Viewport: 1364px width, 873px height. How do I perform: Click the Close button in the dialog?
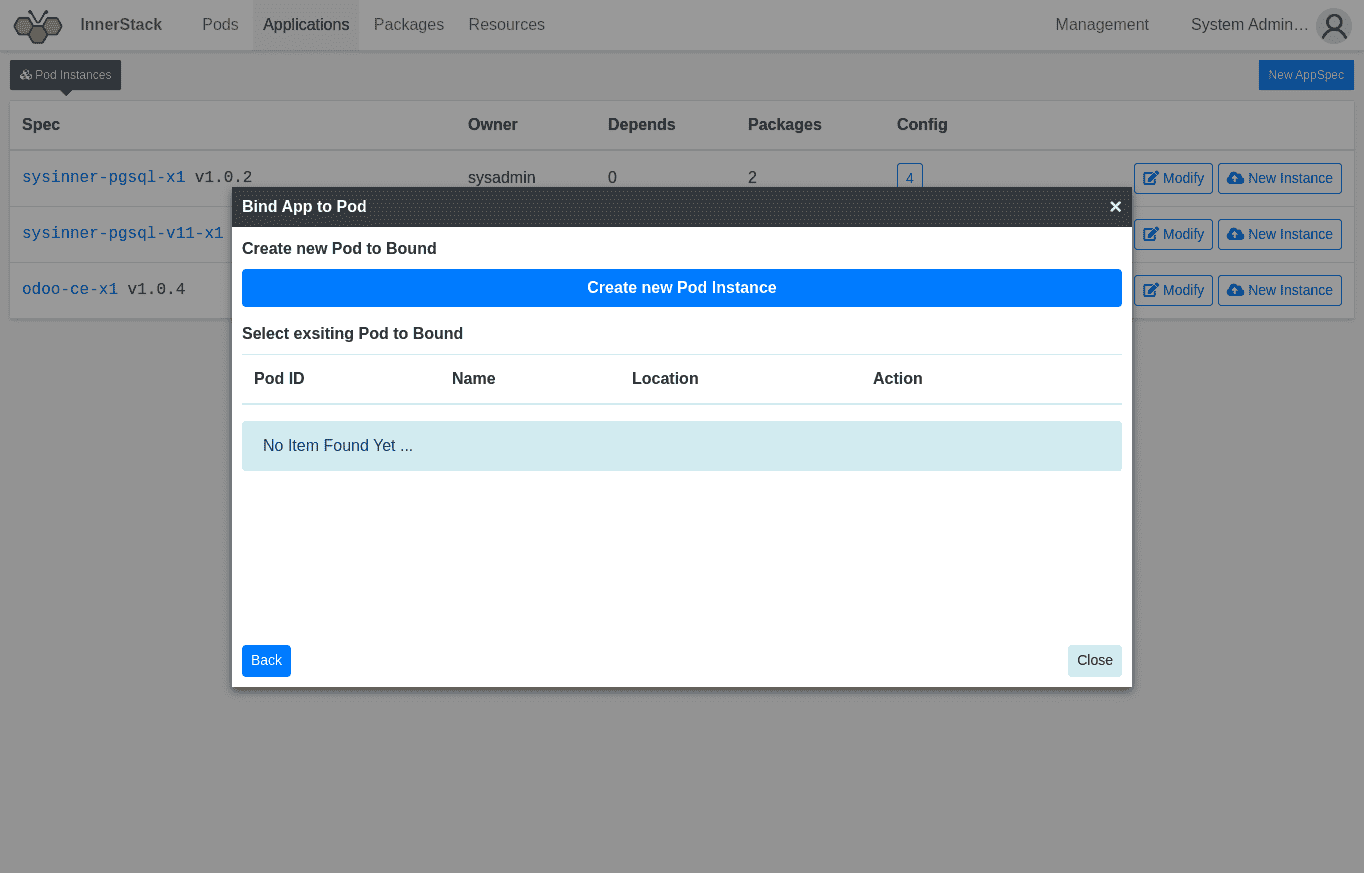1095,661
